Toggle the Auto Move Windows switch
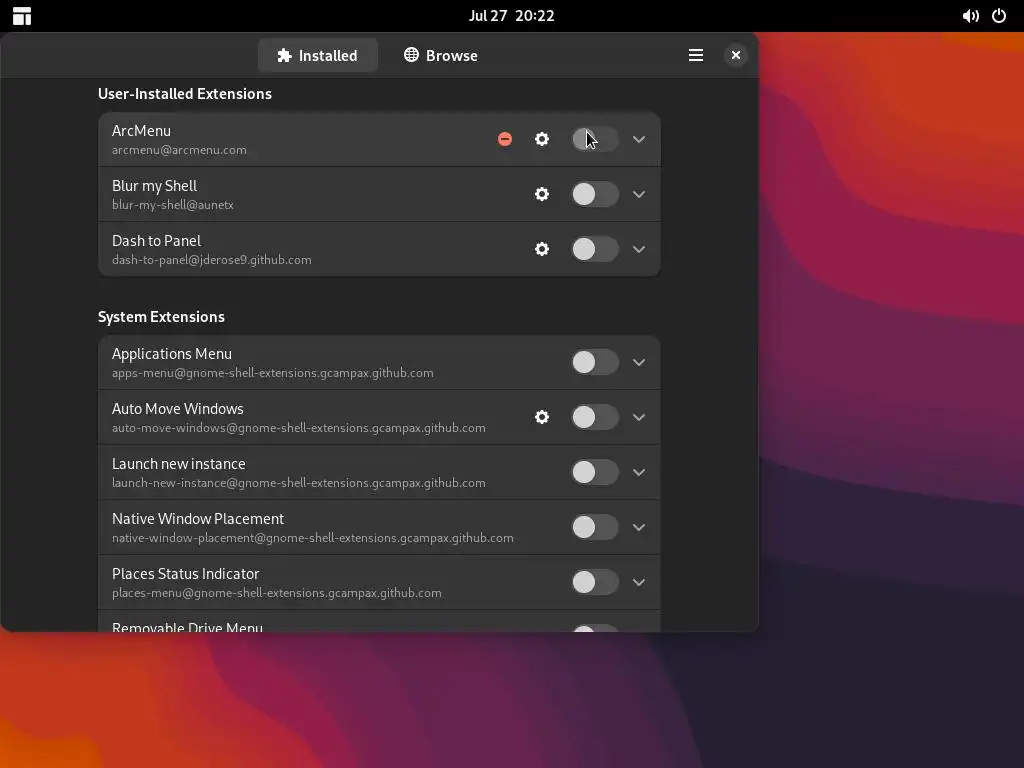 (595, 417)
